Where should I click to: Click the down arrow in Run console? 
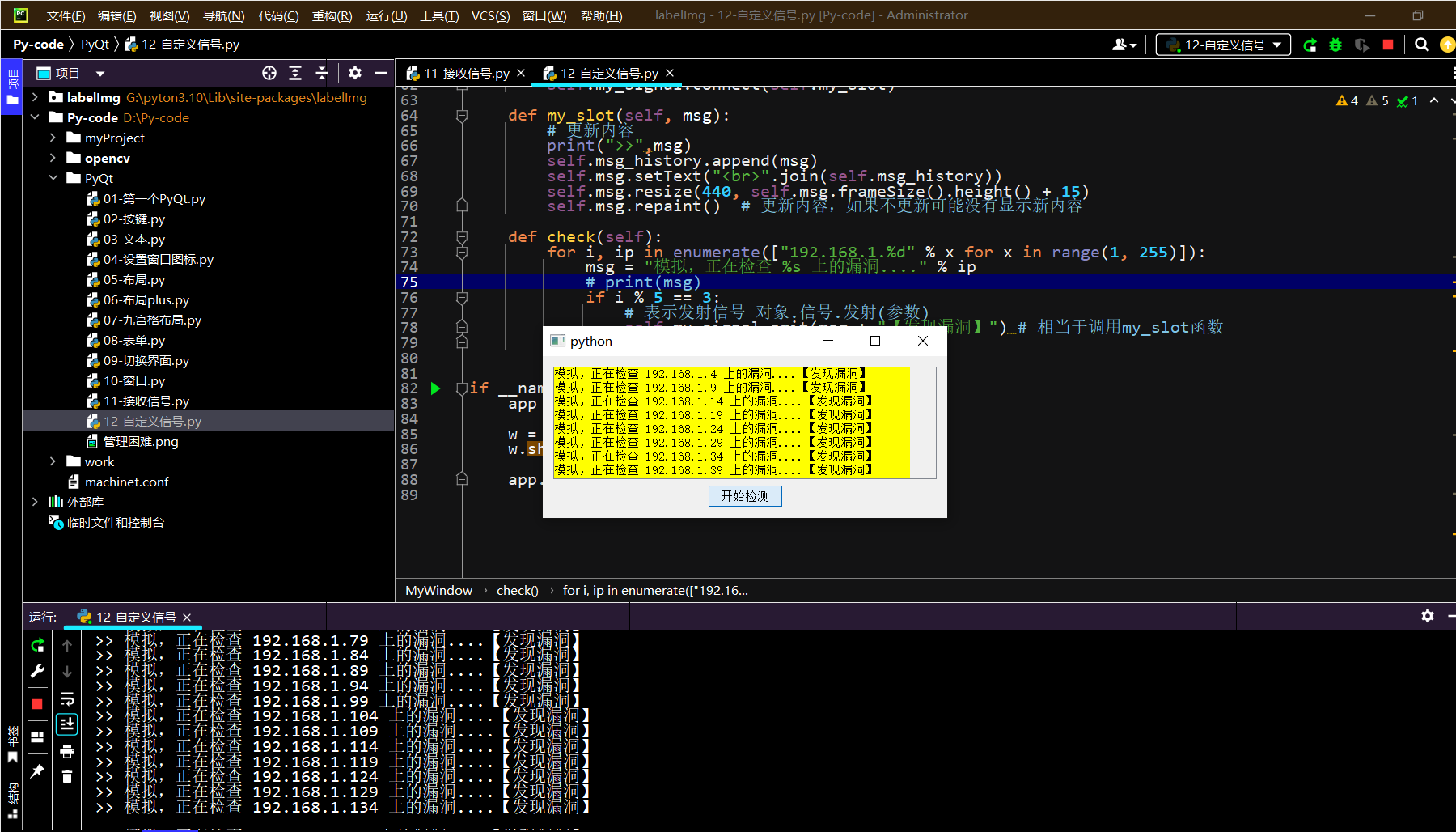67,672
